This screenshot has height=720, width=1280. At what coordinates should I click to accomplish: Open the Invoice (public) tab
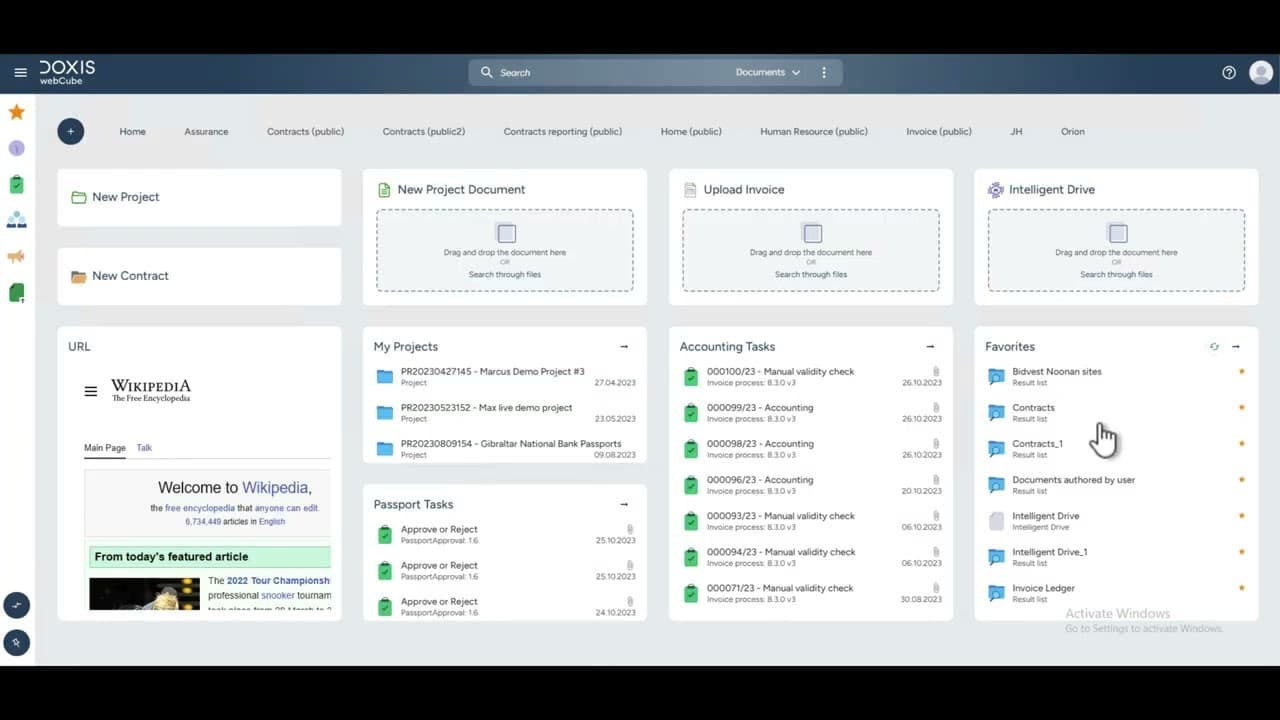[x=939, y=132]
